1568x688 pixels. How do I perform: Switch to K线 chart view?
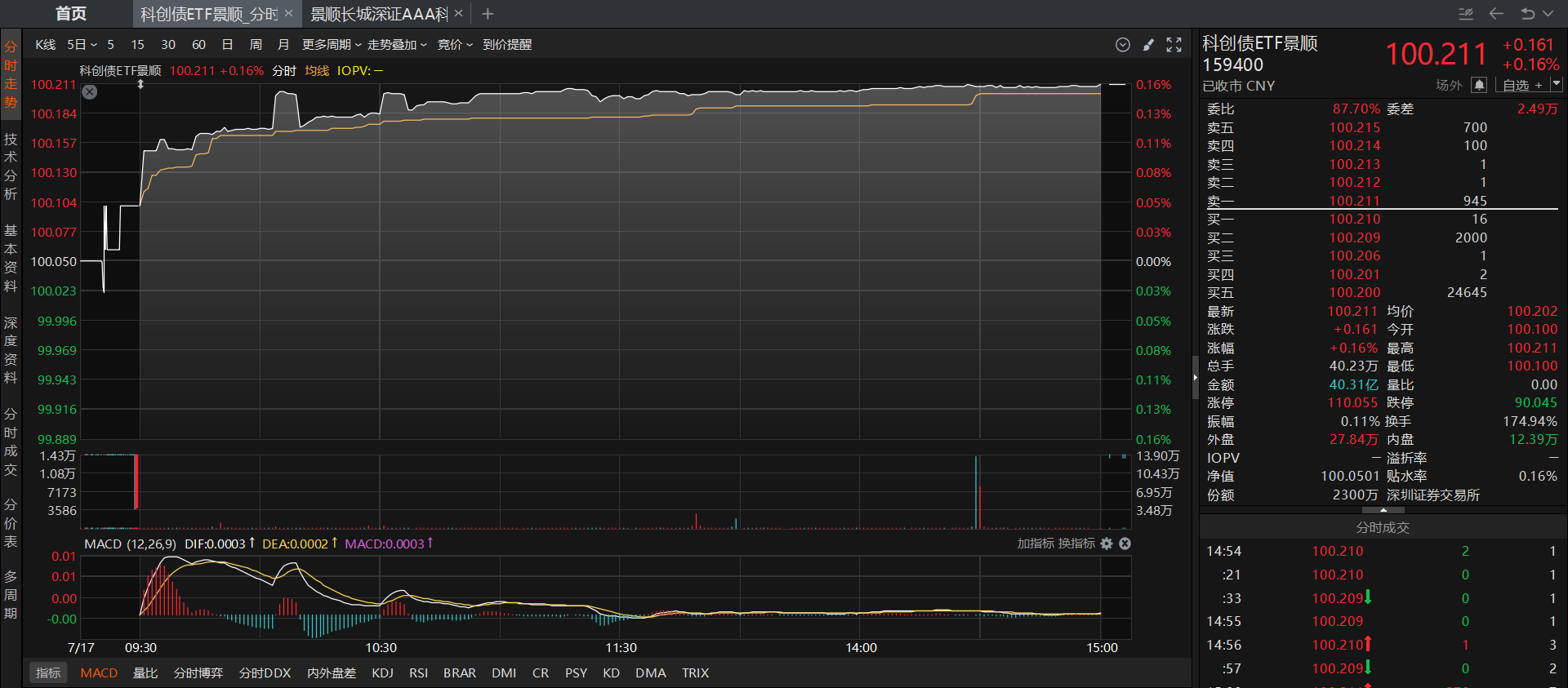point(45,45)
